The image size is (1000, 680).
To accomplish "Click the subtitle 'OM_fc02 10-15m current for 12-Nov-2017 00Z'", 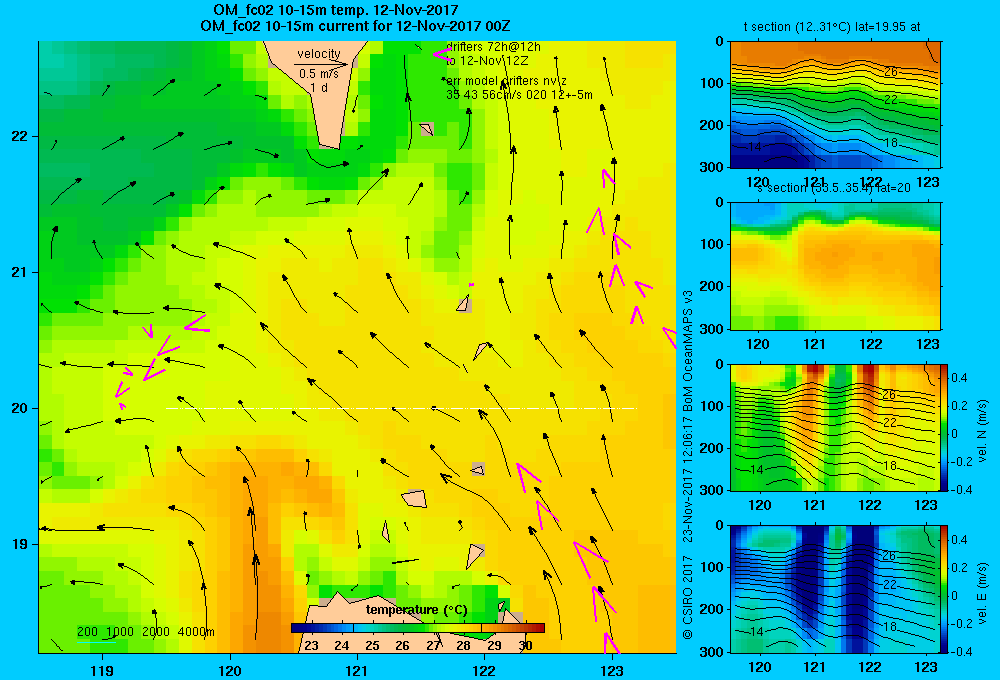I will pyautogui.click(x=355, y=26).
